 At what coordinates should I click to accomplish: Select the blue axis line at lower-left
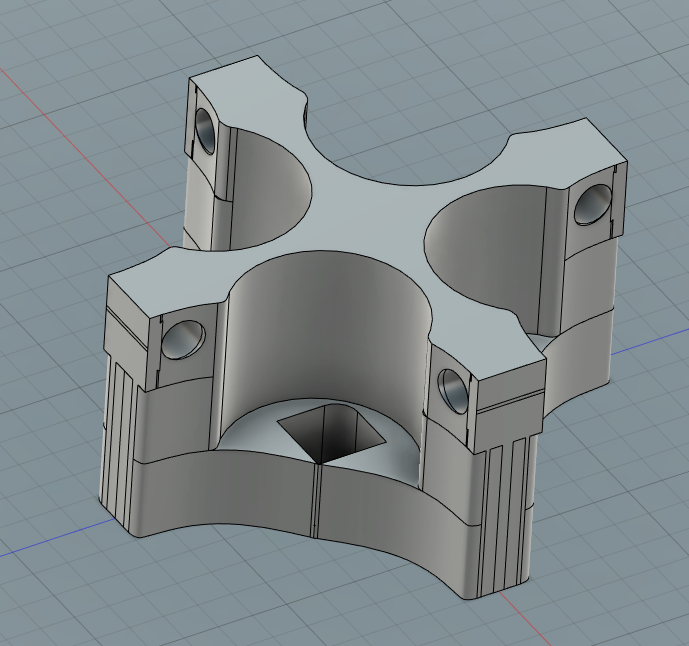pyautogui.click(x=50, y=540)
